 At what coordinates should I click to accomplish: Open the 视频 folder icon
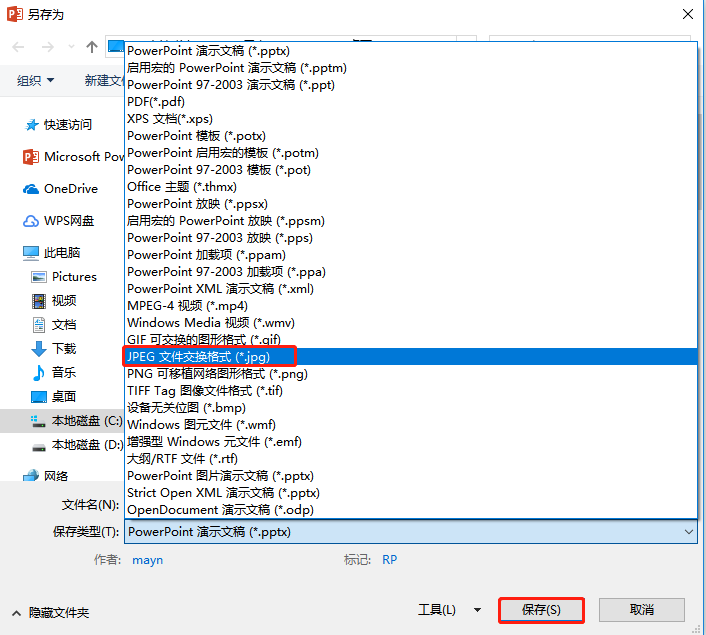pos(39,301)
